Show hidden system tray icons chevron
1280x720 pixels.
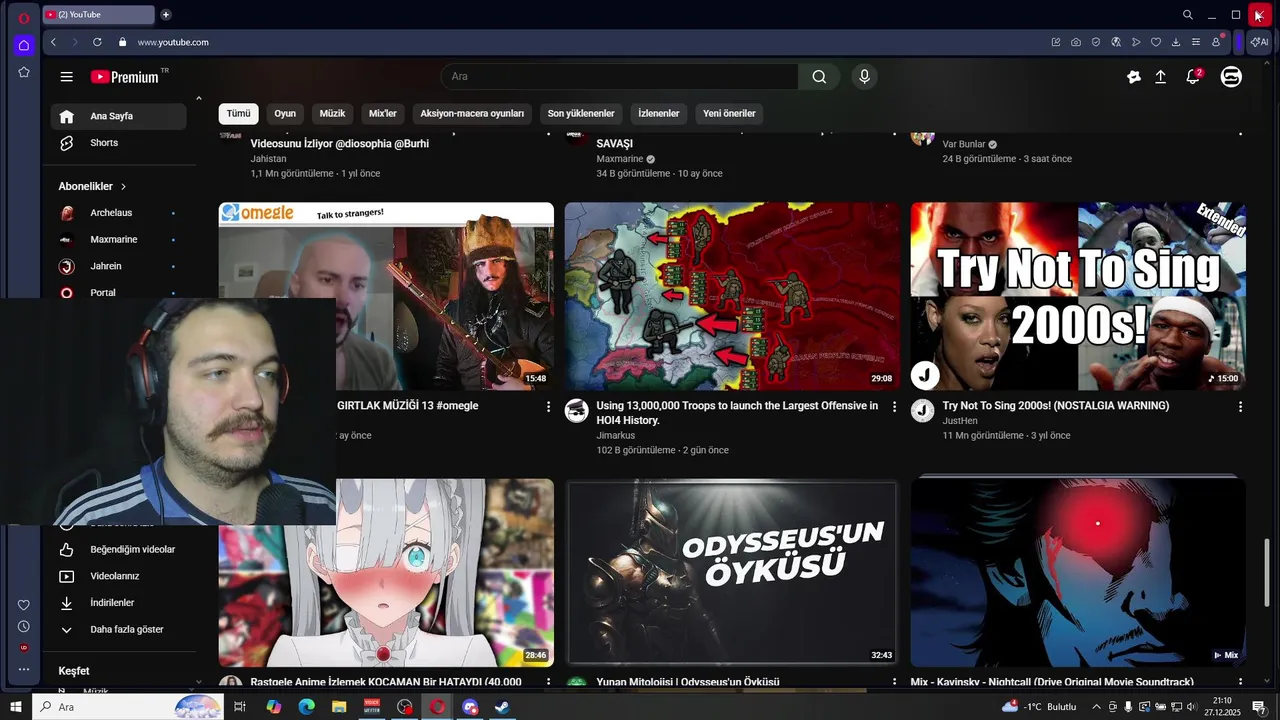[1096, 707]
